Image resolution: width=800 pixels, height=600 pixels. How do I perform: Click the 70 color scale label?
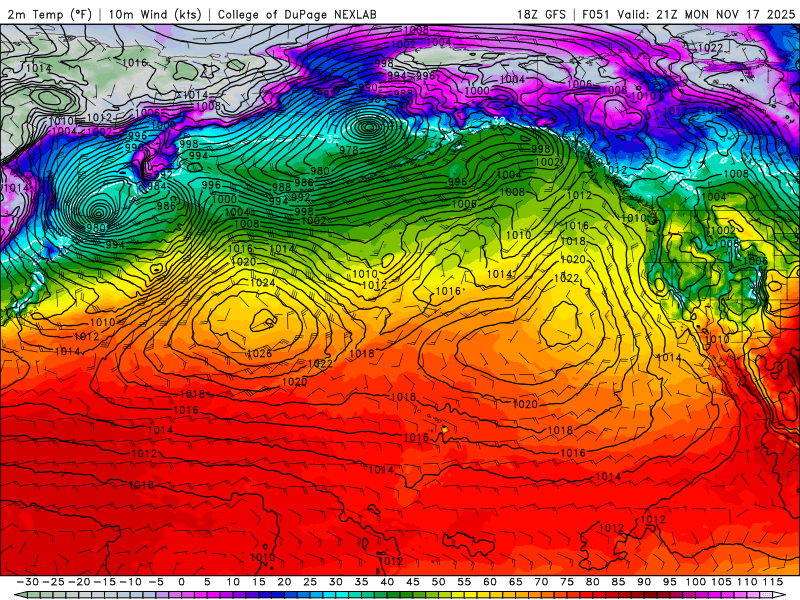click(541, 582)
